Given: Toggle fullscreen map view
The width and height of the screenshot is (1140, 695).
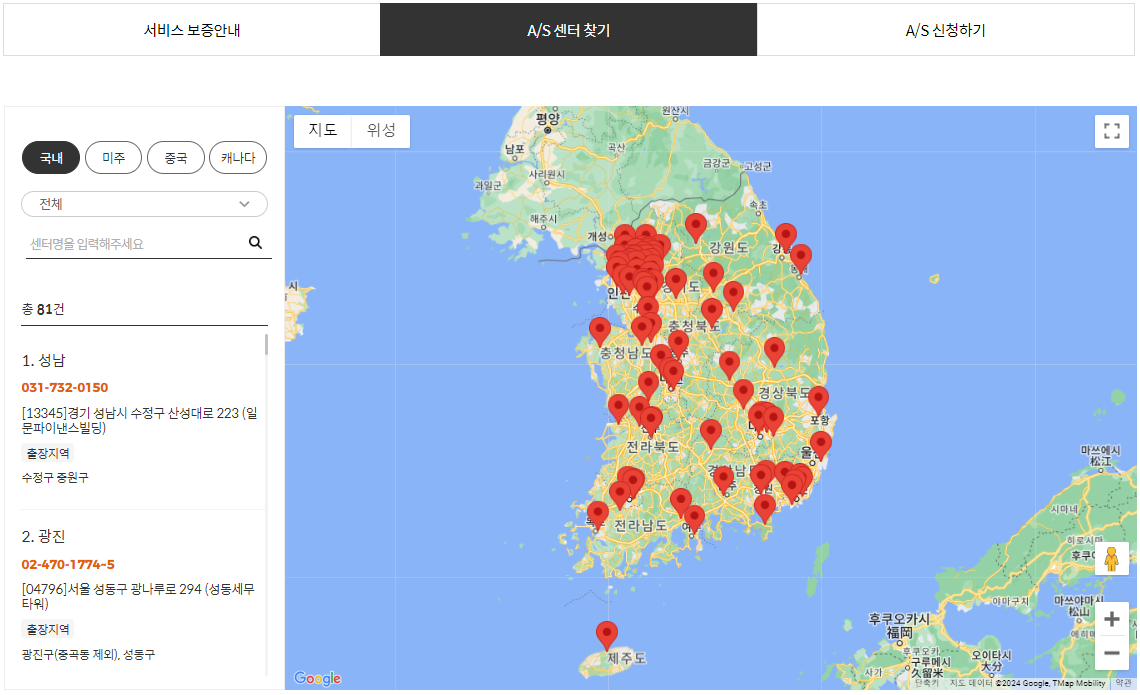Looking at the screenshot, I should (x=1112, y=131).
